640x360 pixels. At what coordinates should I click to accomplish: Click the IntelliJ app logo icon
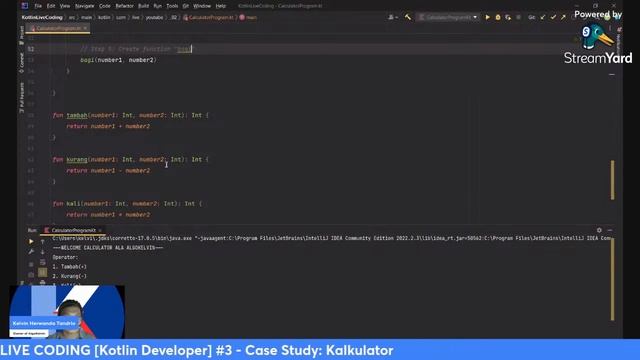tap(25, 6)
